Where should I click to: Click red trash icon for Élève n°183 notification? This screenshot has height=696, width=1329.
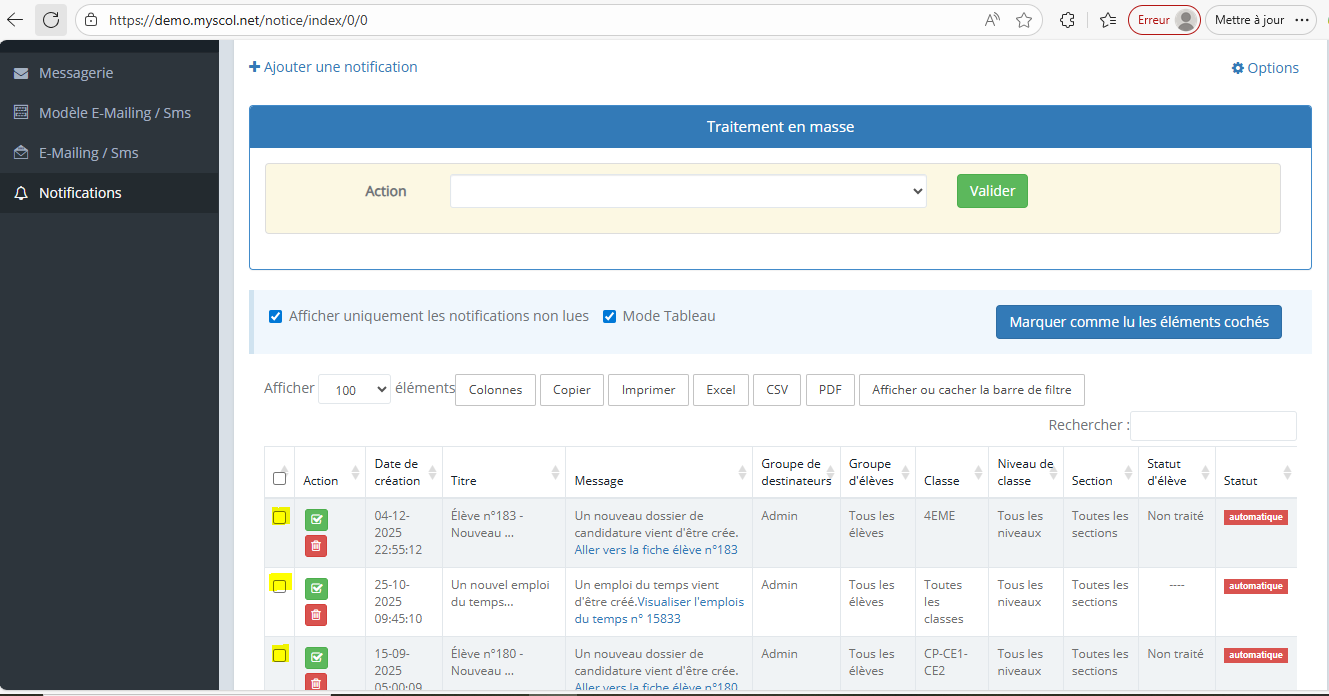pyautogui.click(x=316, y=545)
